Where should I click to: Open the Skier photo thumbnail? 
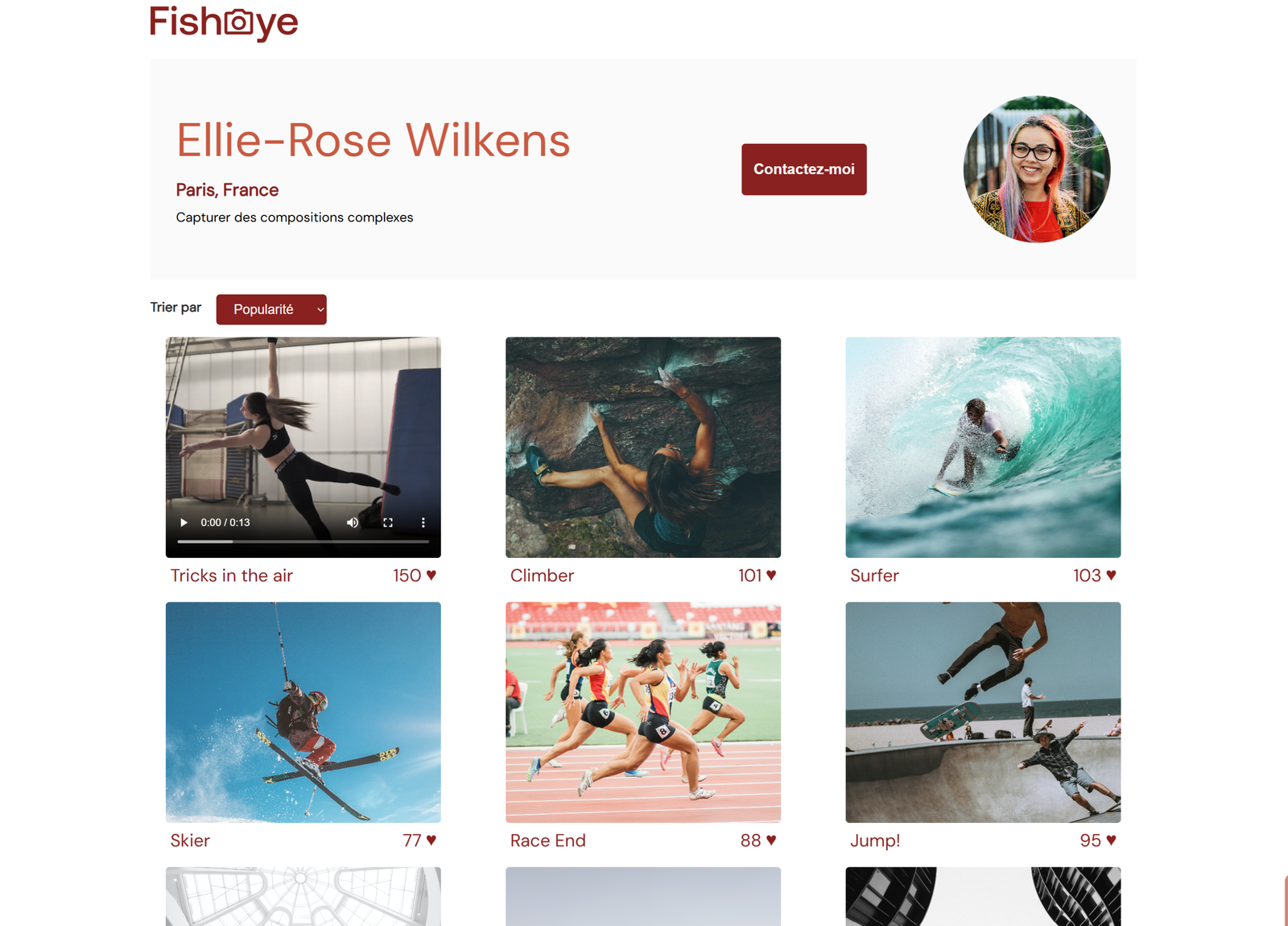coord(303,713)
